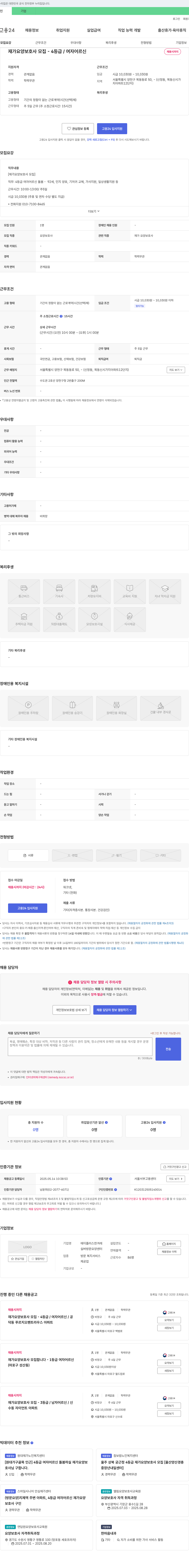Click info icon beside 빅데이터 추천 정보
This screenshot has width=189, height=1568.
(32, 1443)
